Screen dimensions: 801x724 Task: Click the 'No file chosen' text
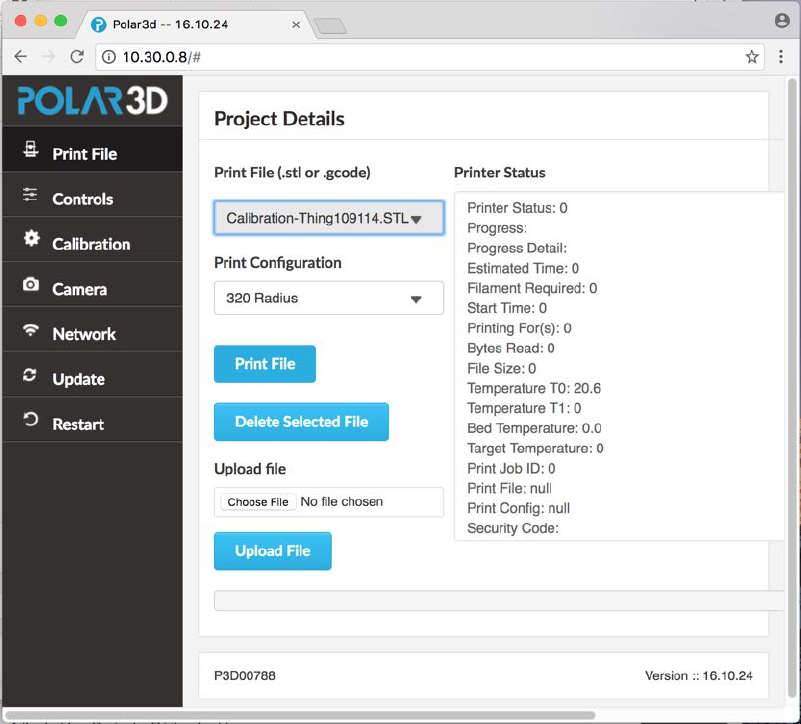(x=341, y=502)
